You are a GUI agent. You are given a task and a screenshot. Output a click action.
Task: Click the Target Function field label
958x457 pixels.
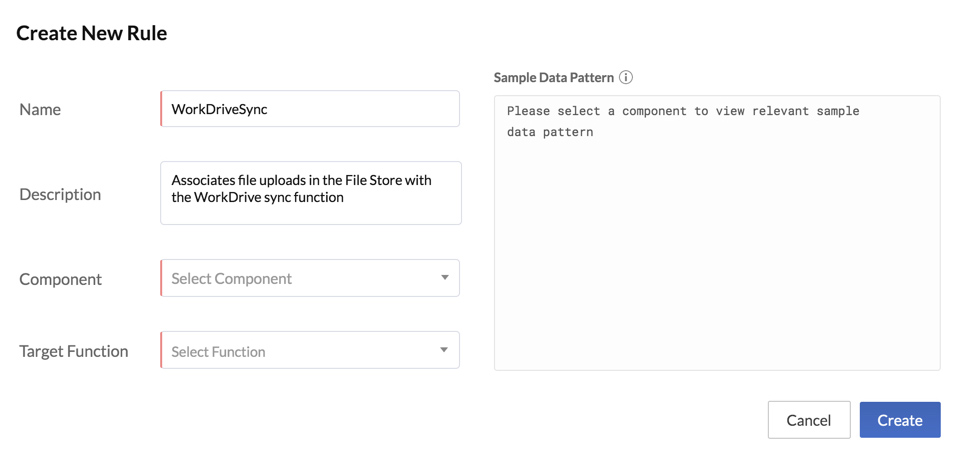(x=74, y=351)
